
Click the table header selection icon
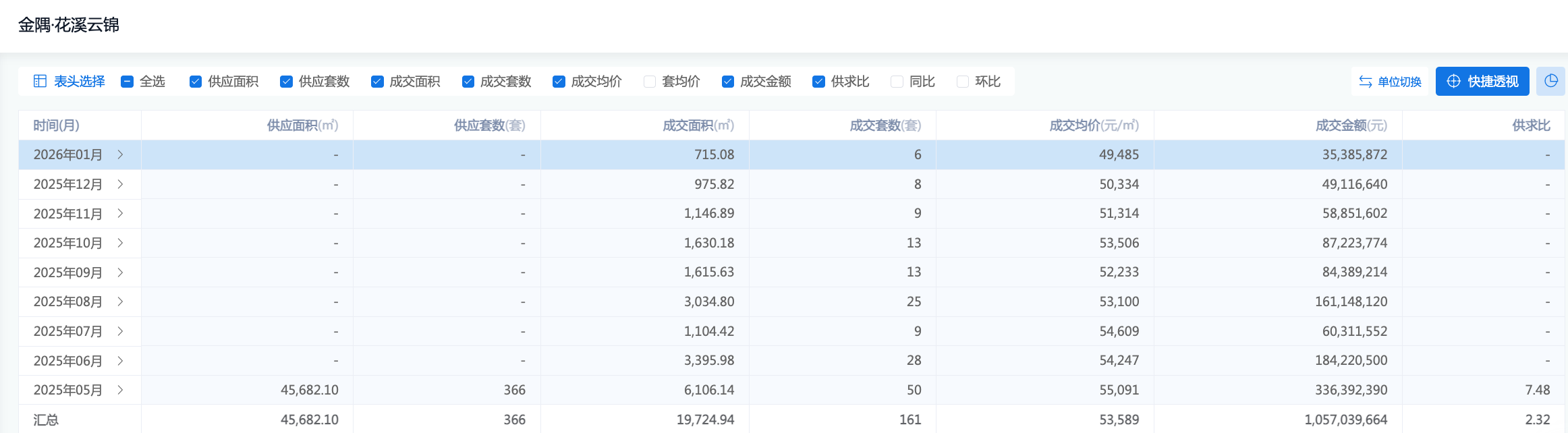40,82
